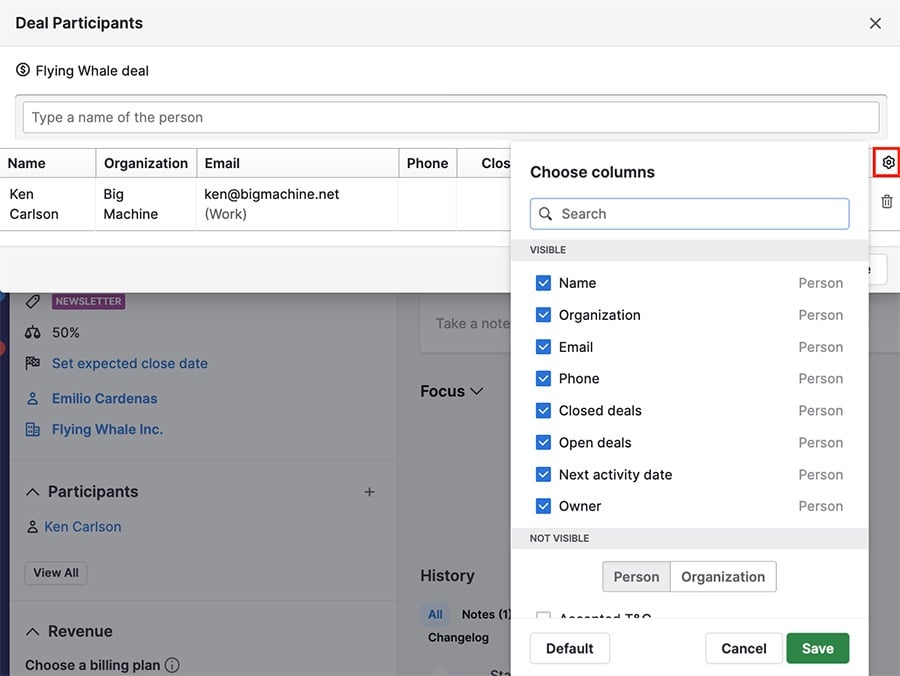Viewport: 900px width, 676px height.
Task: Click the info icon beside billing plan
Action: coord(172,665)
